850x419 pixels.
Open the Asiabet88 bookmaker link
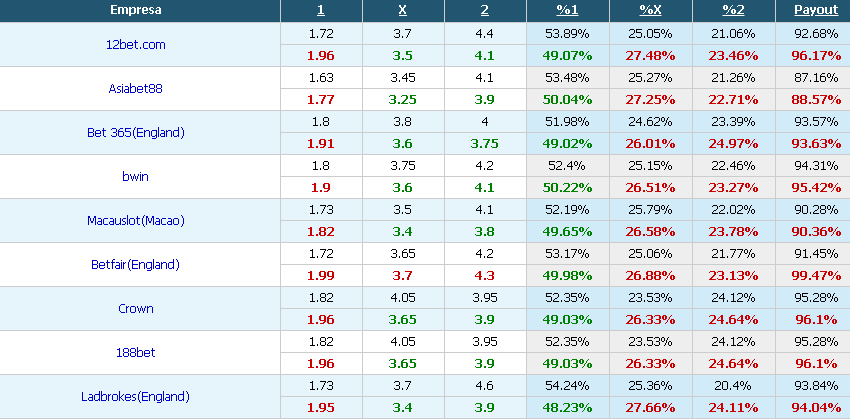click(x=135, y=88)
